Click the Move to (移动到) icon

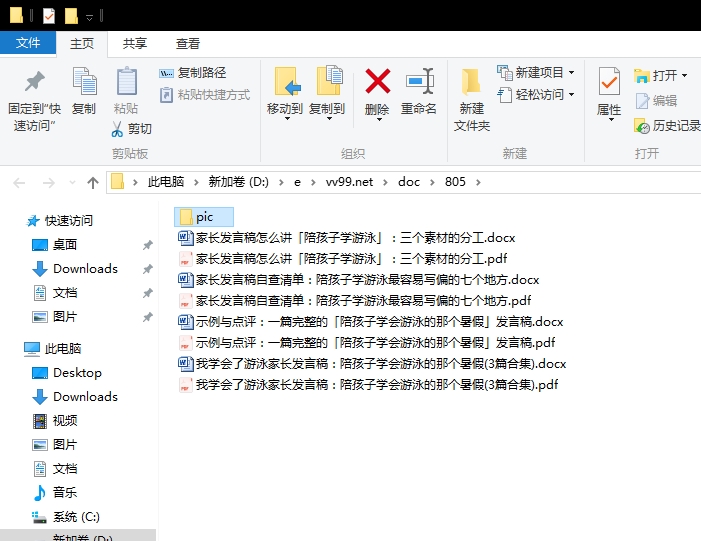[x=286, y=82]
